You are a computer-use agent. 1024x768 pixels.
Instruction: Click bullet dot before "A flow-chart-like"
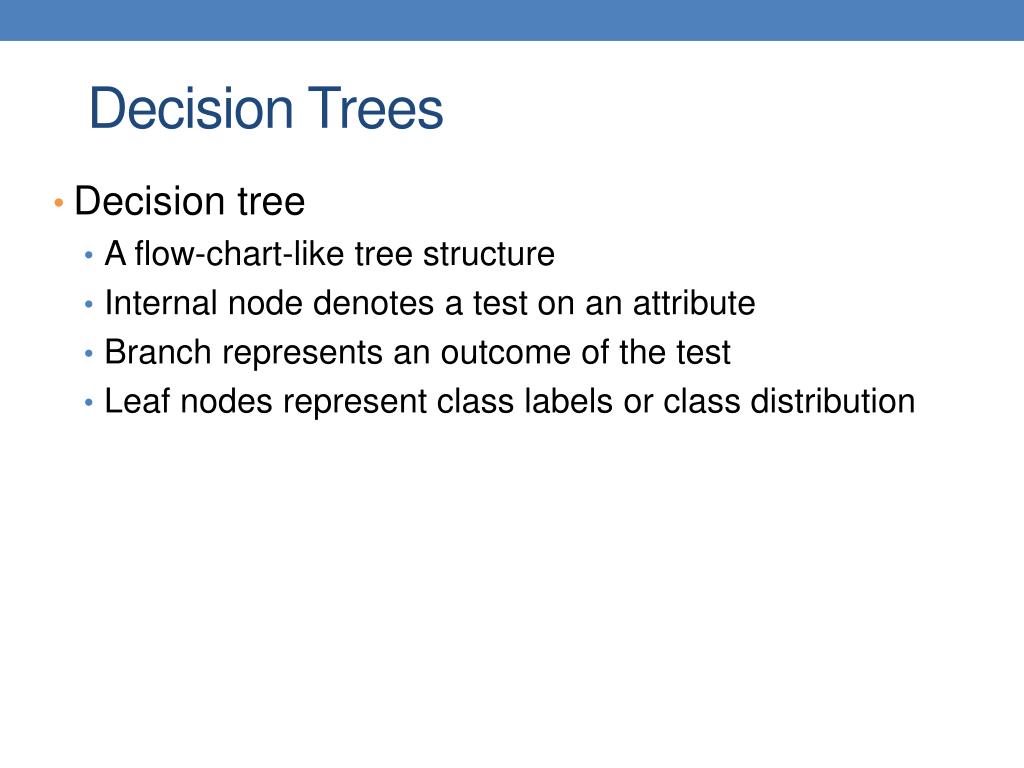pos(89,255)
